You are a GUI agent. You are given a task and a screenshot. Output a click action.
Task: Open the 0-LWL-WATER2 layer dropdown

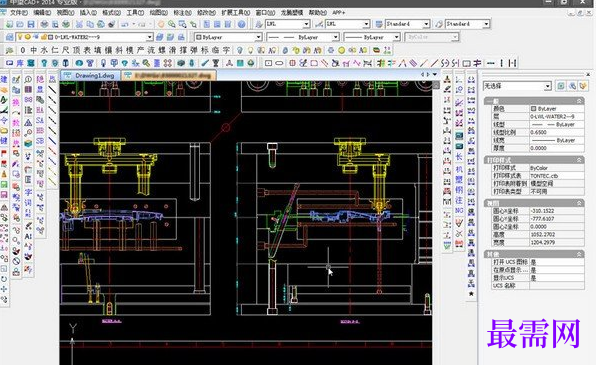coord(84,37)
